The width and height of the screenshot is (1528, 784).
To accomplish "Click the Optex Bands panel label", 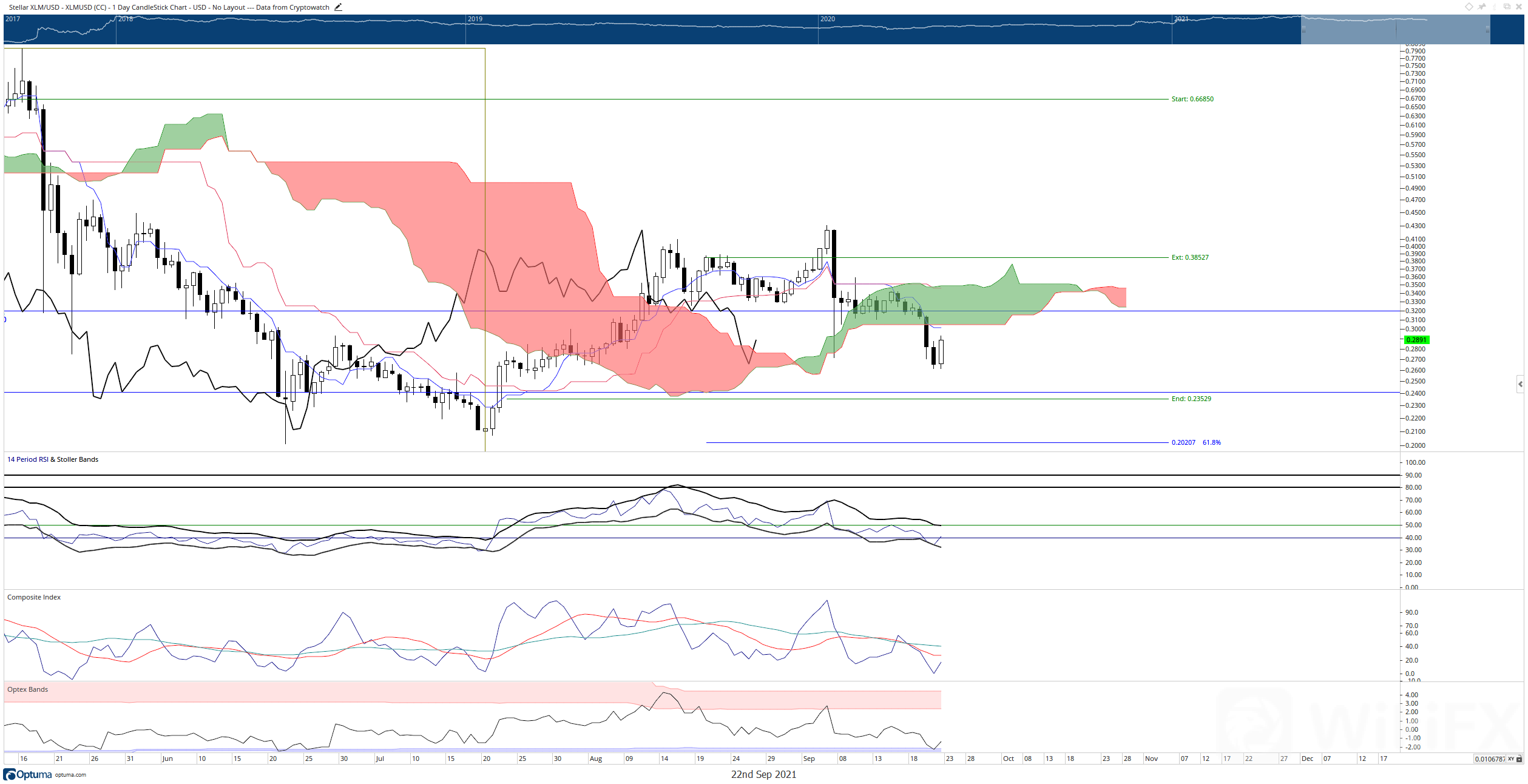I will tap(28, 689).
